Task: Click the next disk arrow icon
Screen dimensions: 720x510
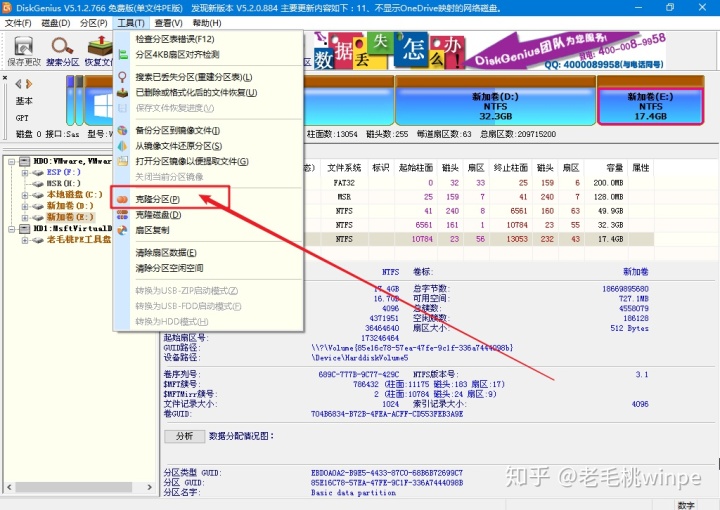Action: tap(29, 84)
